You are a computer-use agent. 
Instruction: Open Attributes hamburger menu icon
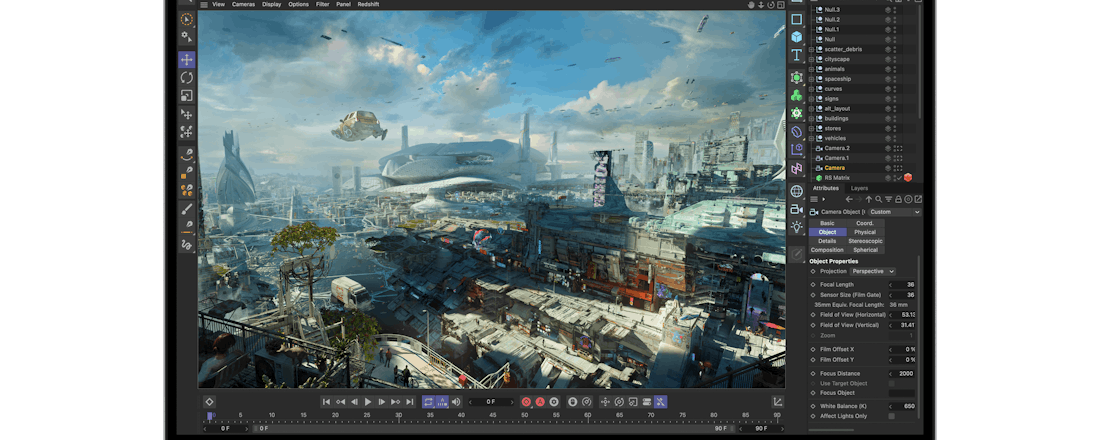pyautogui.click(x=814, y=199)
